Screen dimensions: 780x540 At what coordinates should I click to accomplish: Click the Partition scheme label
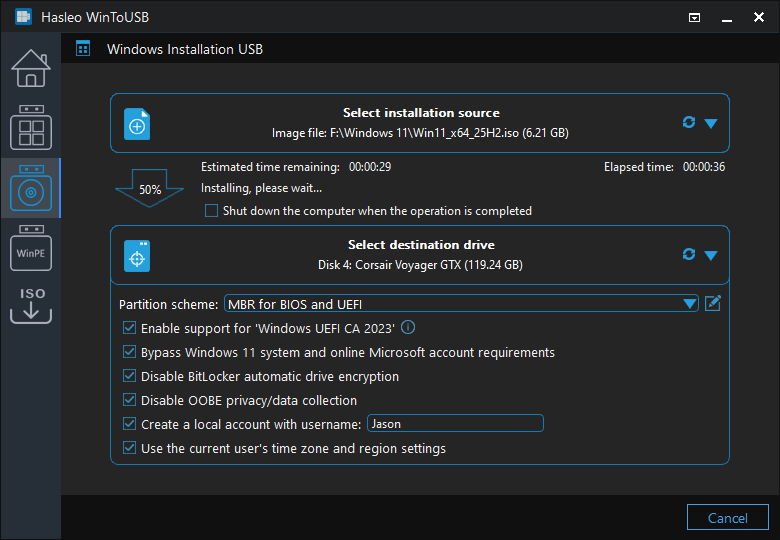168,304
